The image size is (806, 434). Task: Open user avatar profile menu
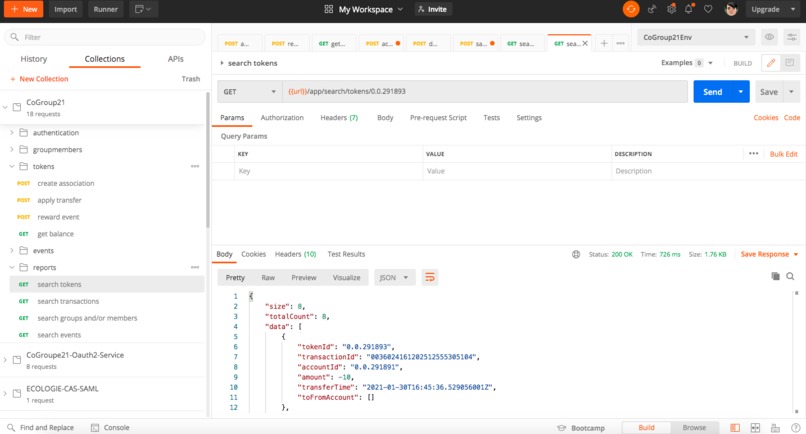point(731,9)
